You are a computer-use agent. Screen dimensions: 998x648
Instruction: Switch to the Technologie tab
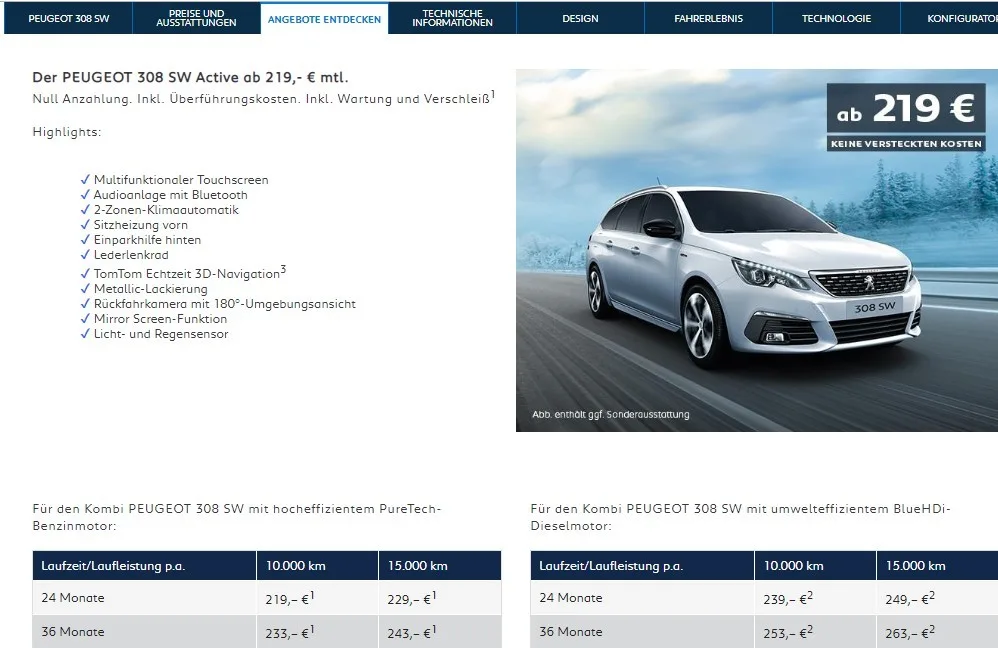click(836, 18)
